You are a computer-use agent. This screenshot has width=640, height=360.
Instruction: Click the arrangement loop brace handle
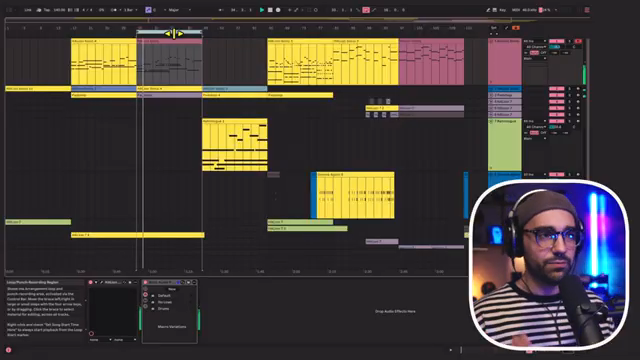click(169, 32)
